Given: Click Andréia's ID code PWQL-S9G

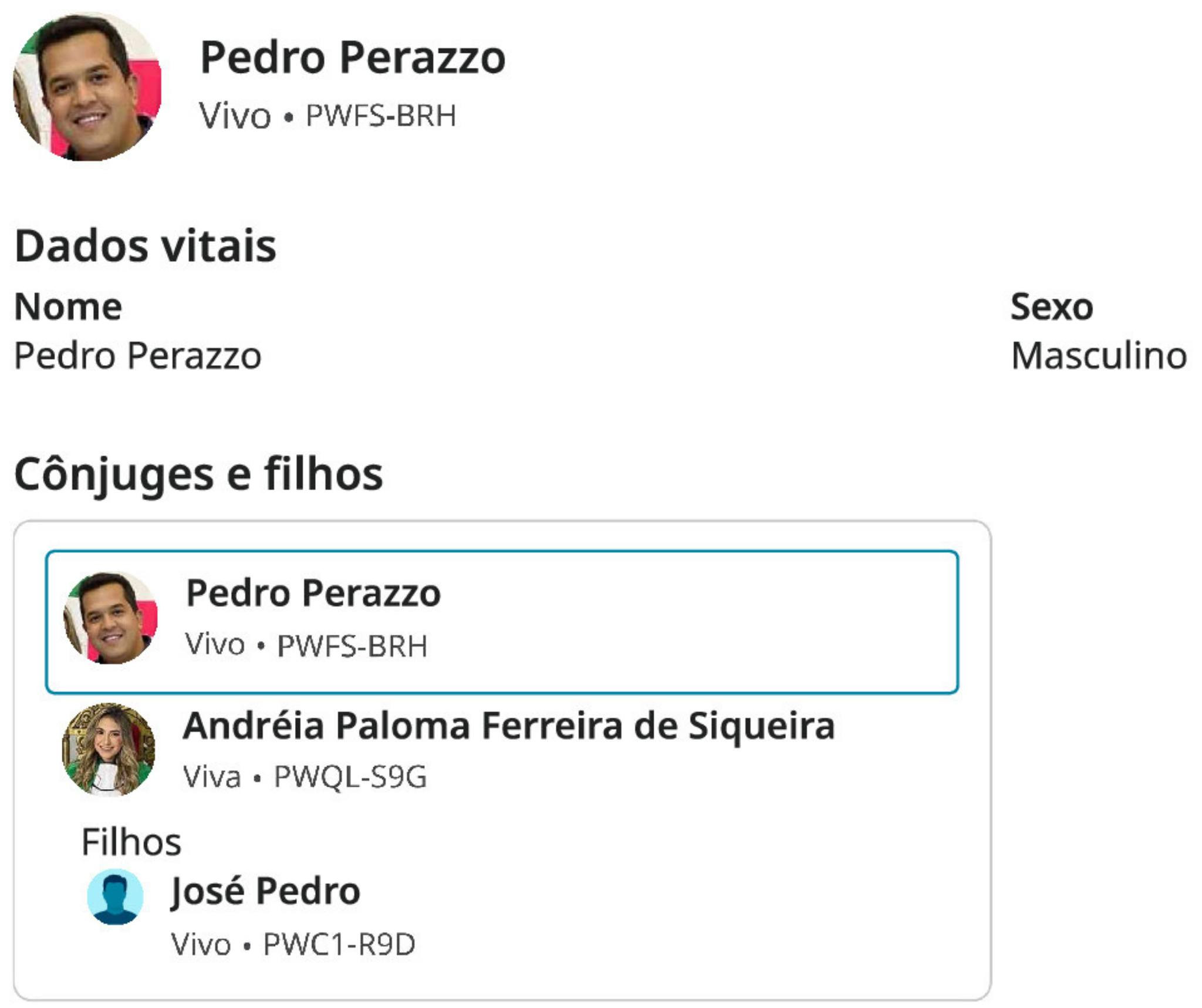Looking at the screenshot, I should [350, 777].
